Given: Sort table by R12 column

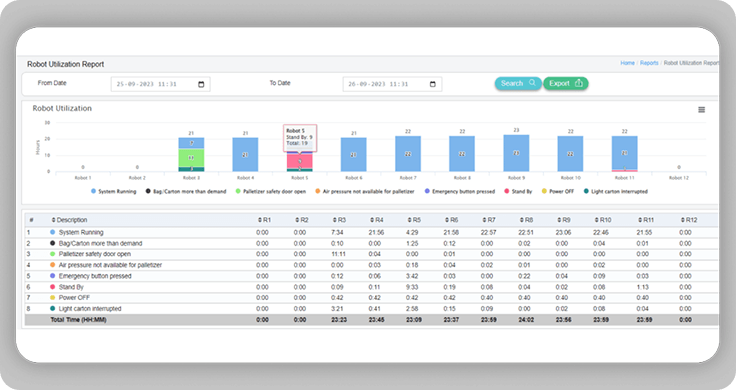Looking at the screenshot, I should coord(689,220).
